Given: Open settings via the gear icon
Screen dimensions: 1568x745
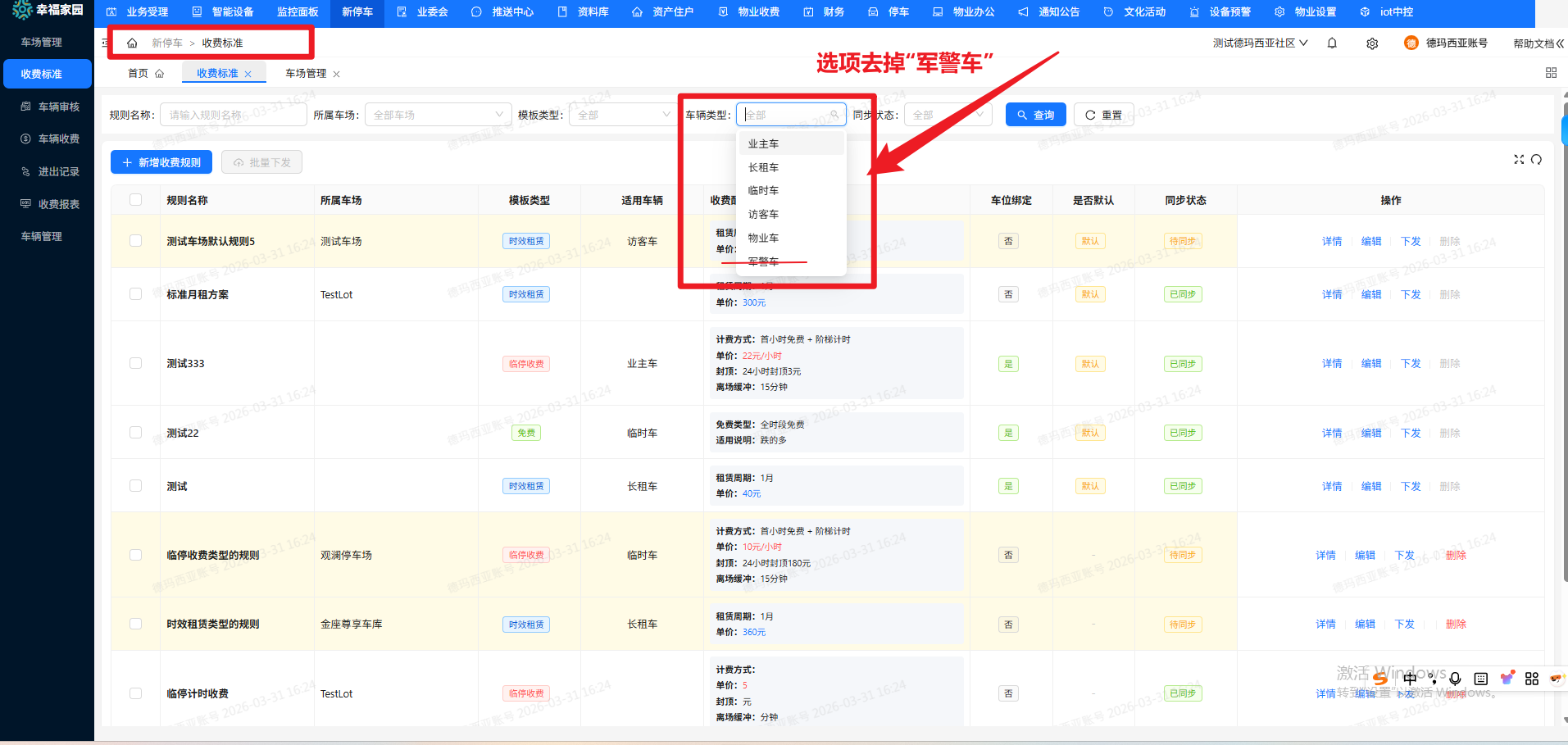Looking at the screenshot, I should [x=1372, y=43].
